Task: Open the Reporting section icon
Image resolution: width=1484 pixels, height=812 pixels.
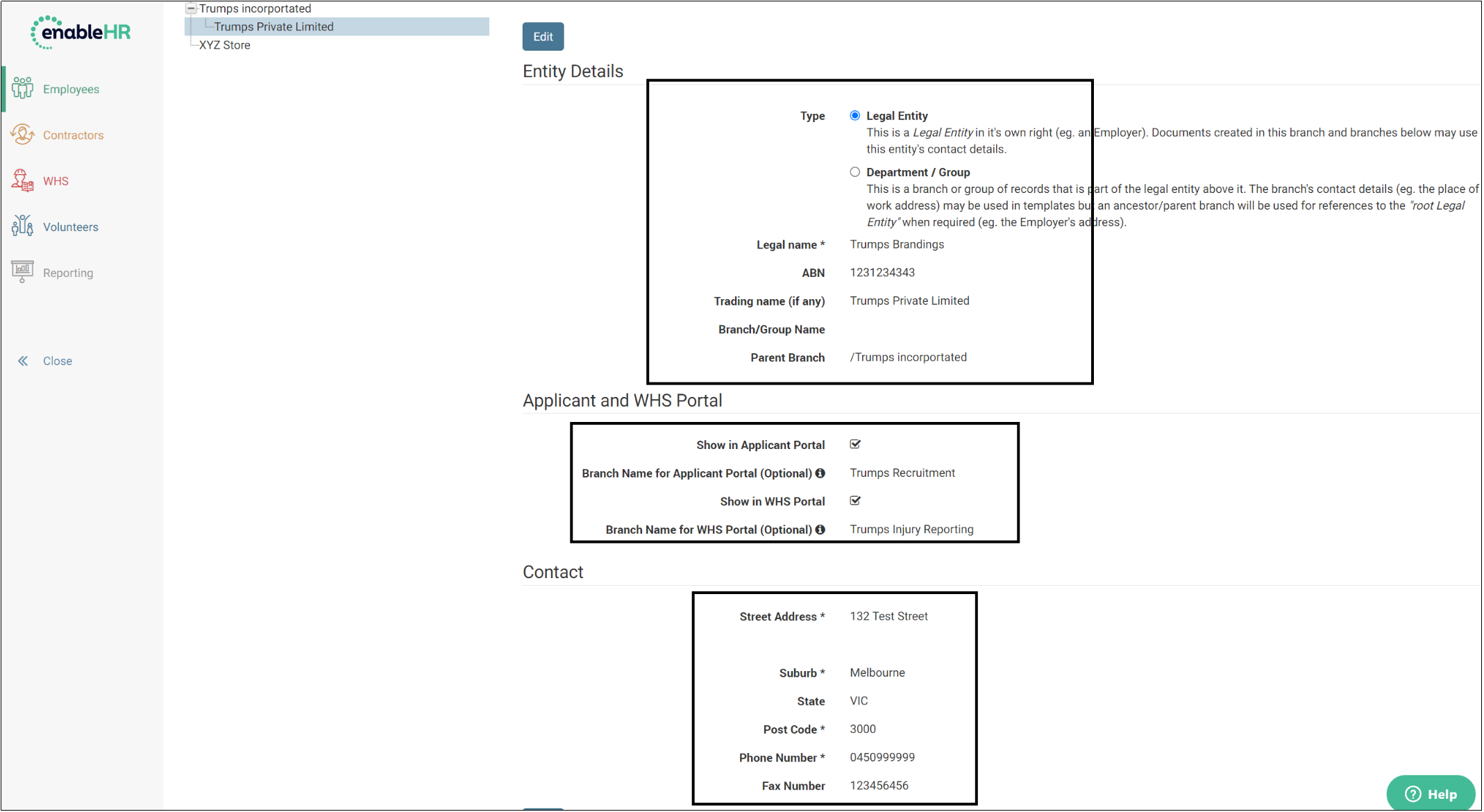Action: click(x=22, y=272)
